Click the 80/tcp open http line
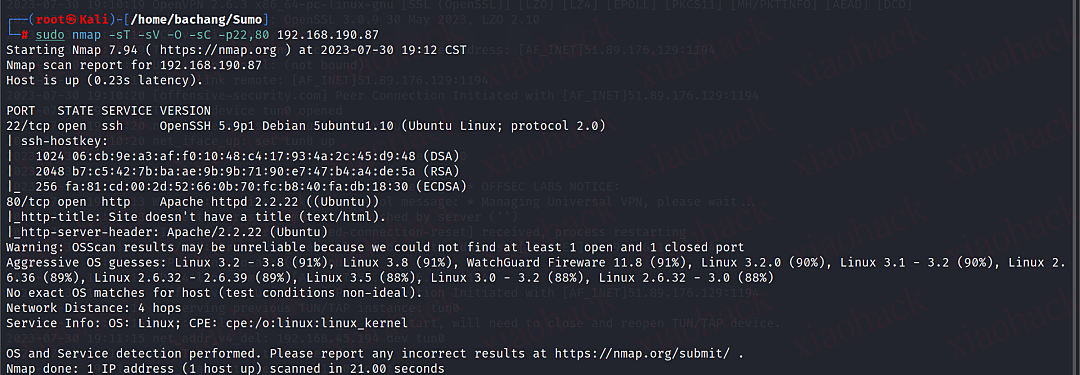Viewport: 1080px width, 375px height. (x=193, y=202)
